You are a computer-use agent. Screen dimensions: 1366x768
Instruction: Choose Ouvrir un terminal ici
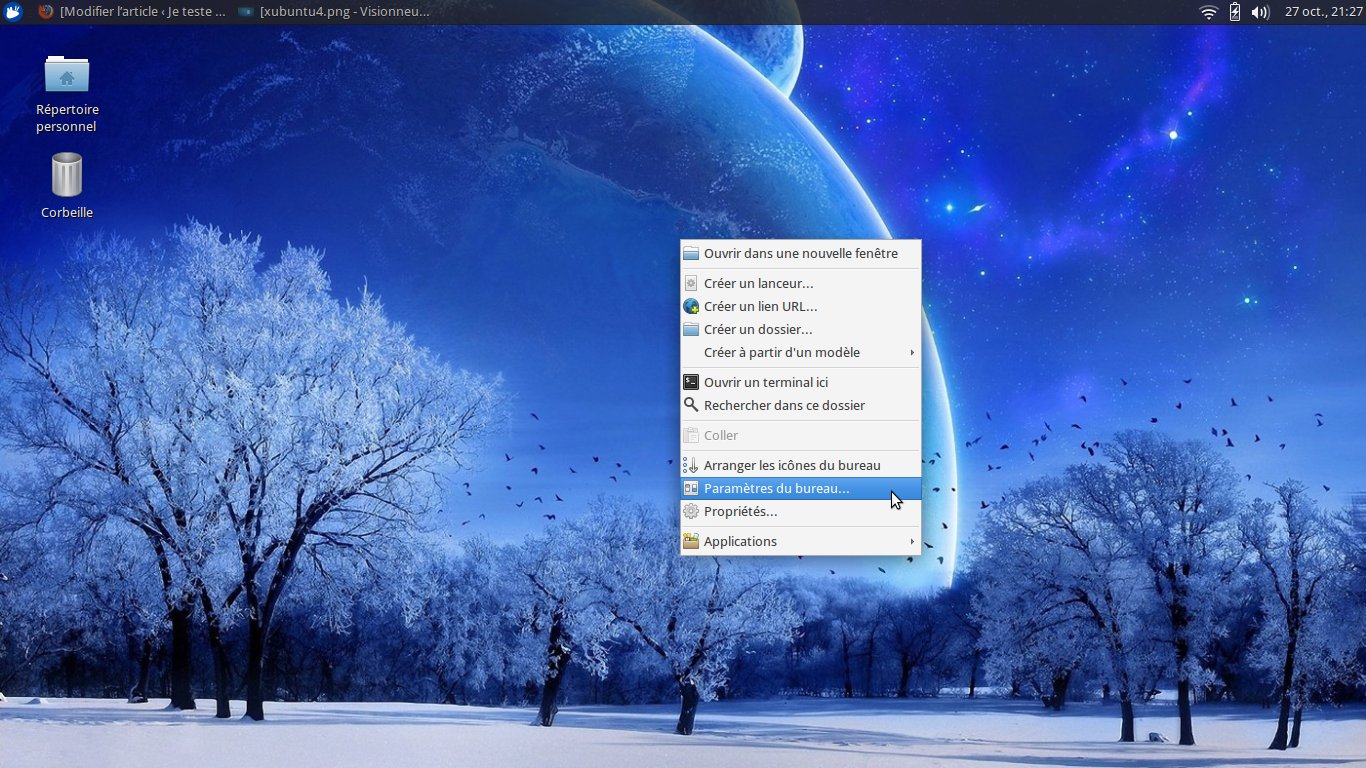point(800,382)
